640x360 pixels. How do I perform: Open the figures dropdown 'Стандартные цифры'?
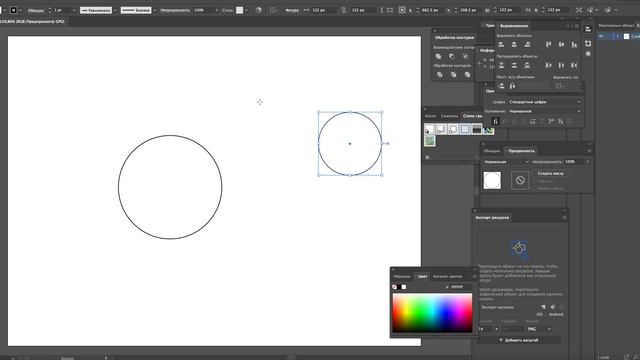[x=545, y=102]
